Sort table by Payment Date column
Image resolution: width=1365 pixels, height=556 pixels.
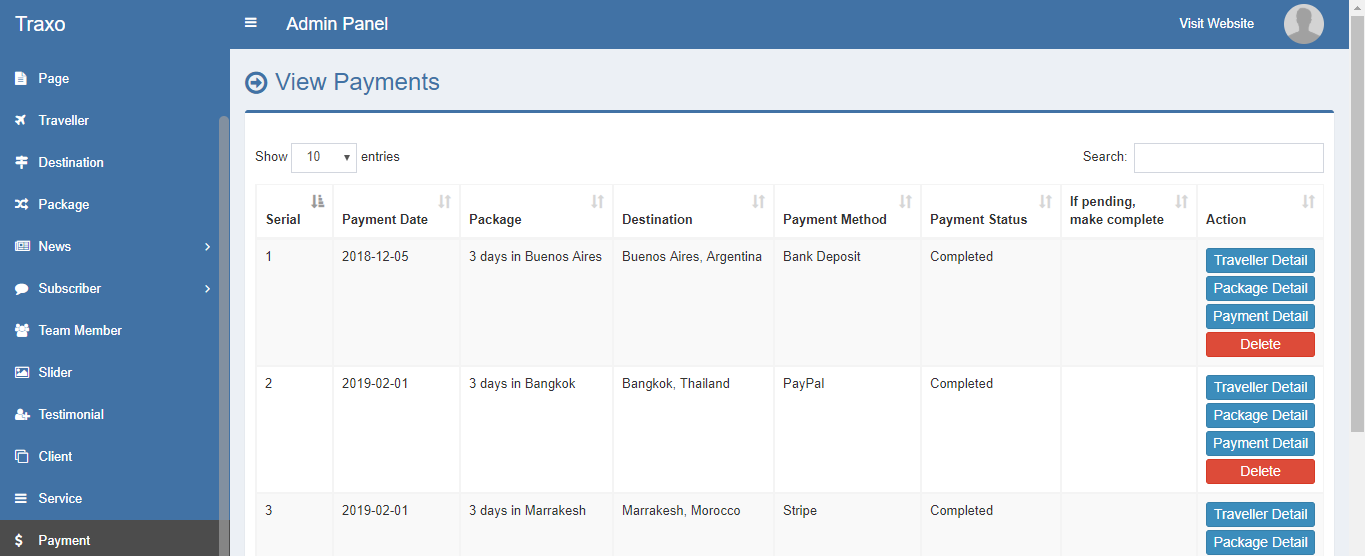(396, 211)
